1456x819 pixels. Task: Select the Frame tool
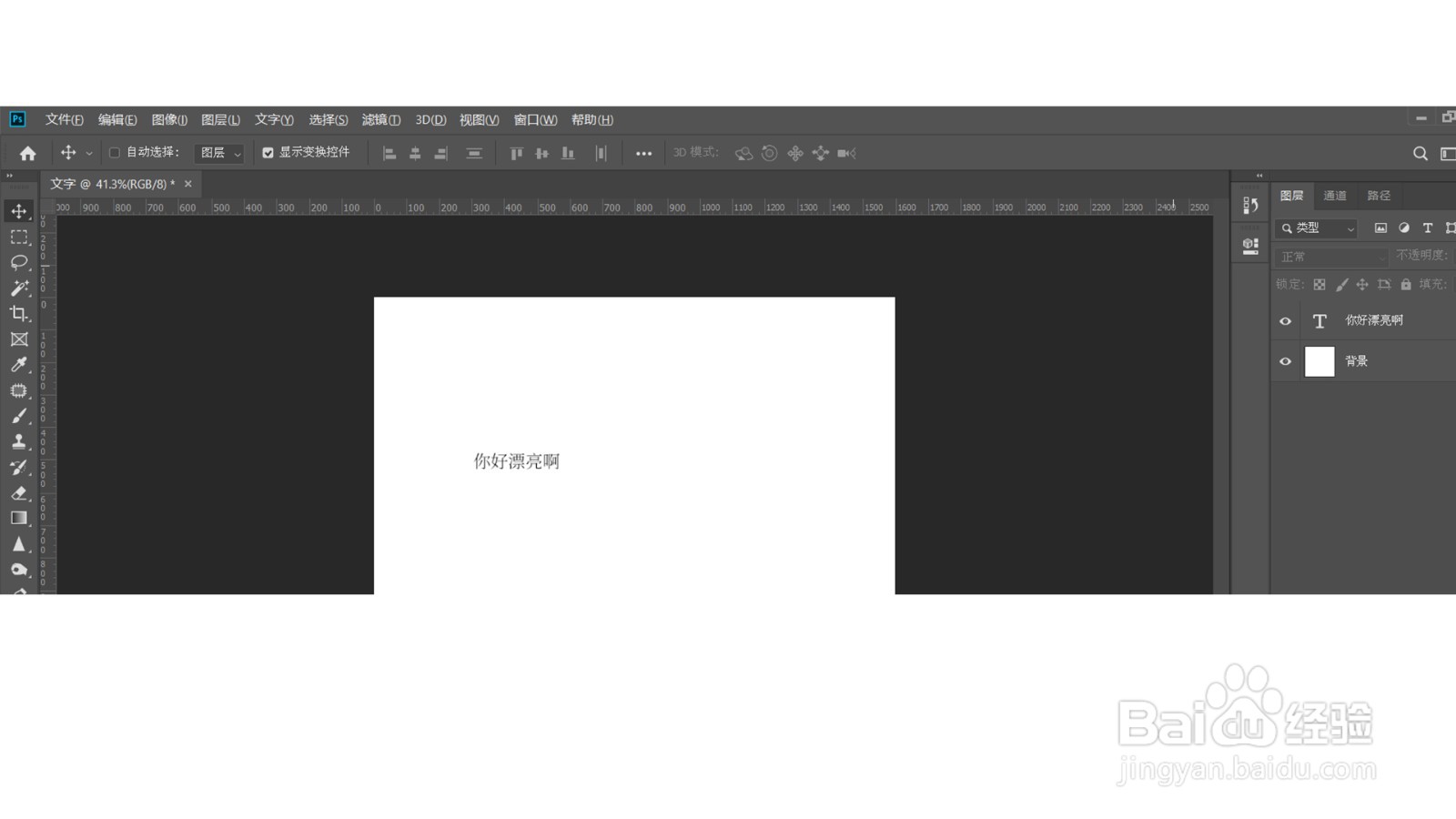click(x=18, y=339)
